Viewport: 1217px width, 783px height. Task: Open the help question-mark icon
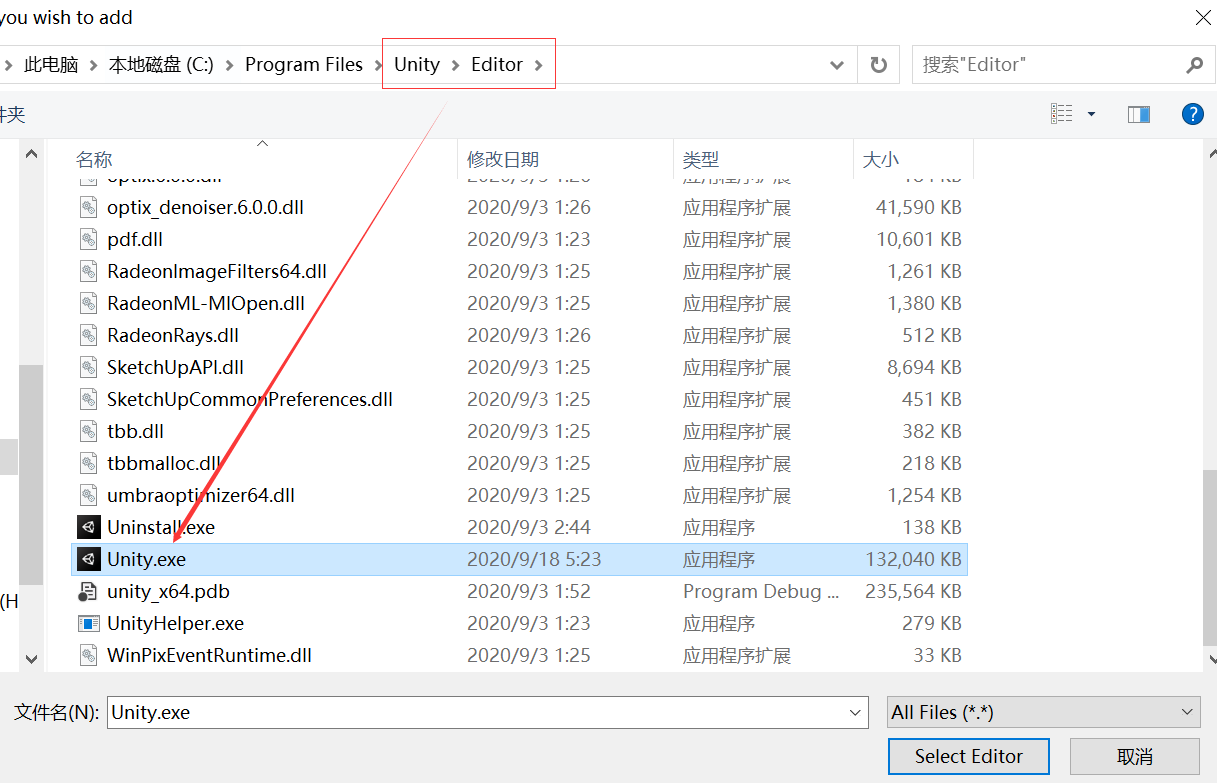click(1192, 114)
